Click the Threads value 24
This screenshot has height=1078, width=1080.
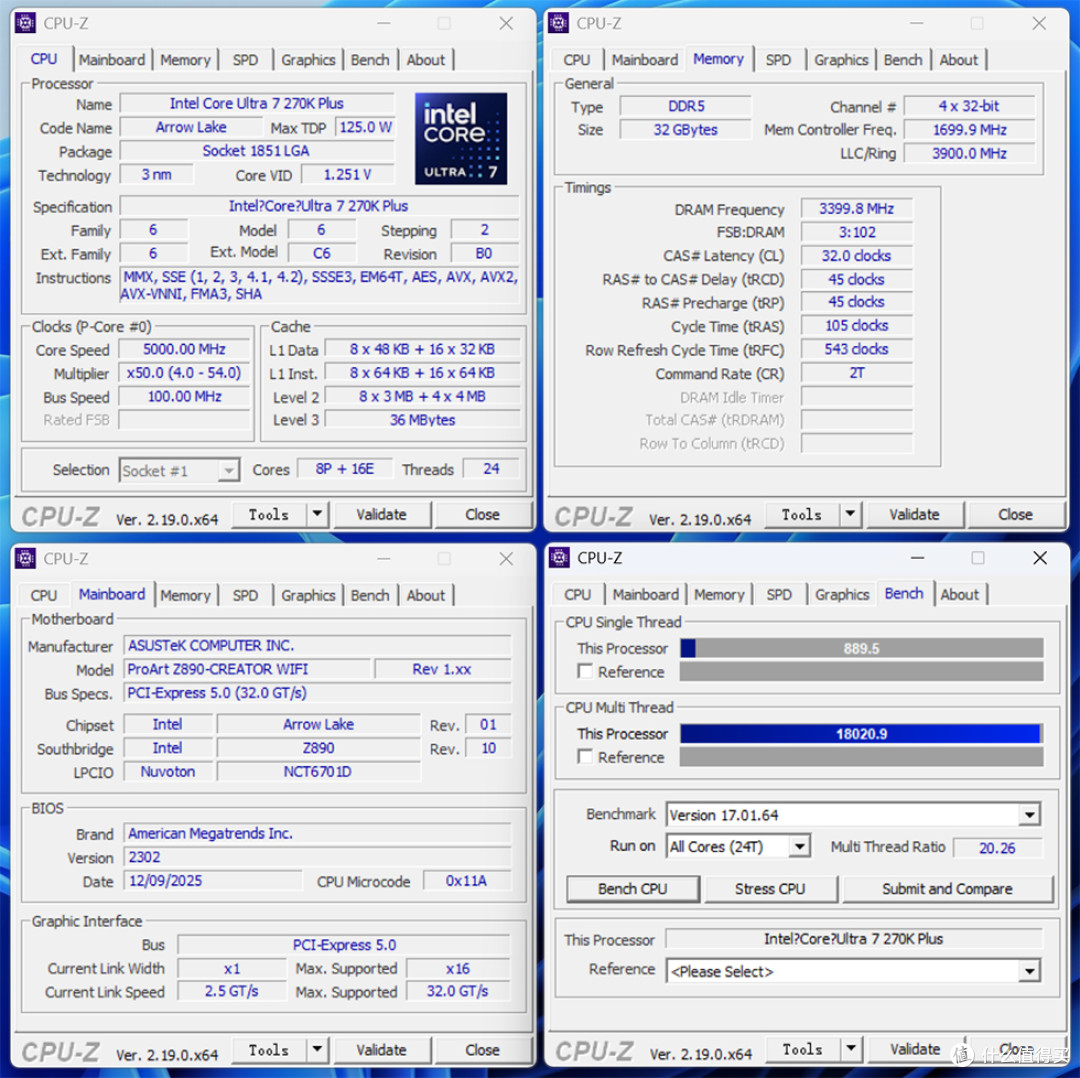[x=491, y=469]
